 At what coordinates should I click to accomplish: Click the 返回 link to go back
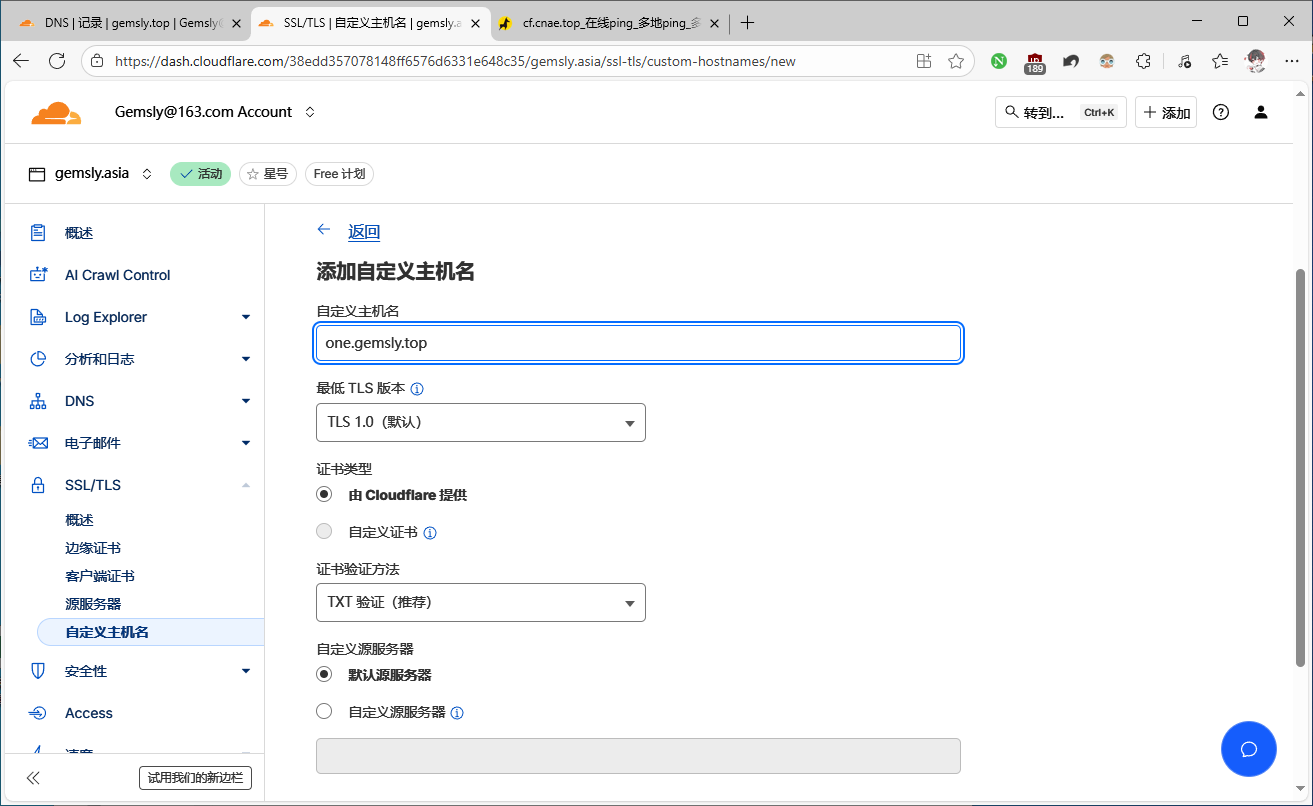363,231
